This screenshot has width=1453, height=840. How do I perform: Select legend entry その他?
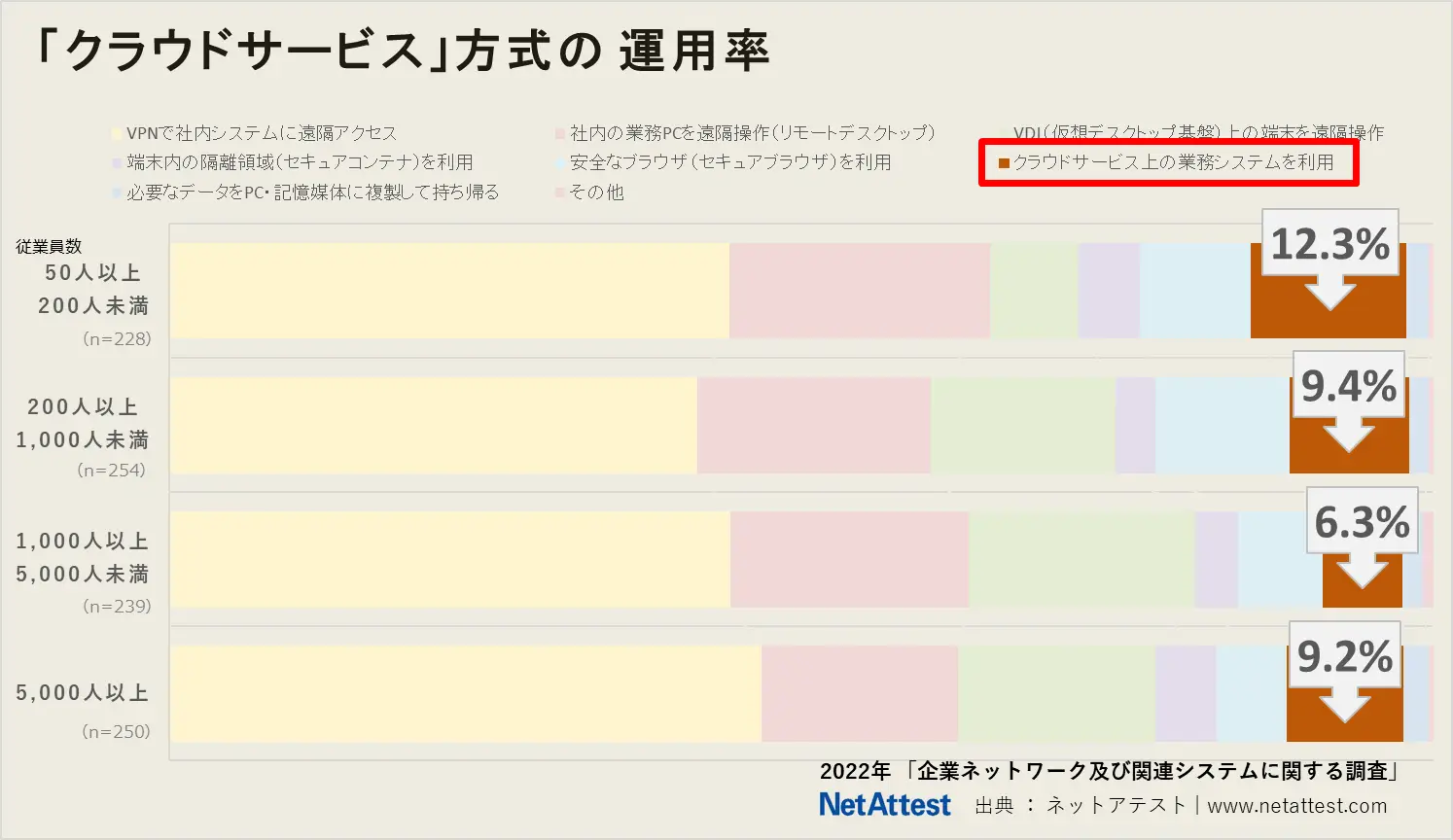point(589,192)
